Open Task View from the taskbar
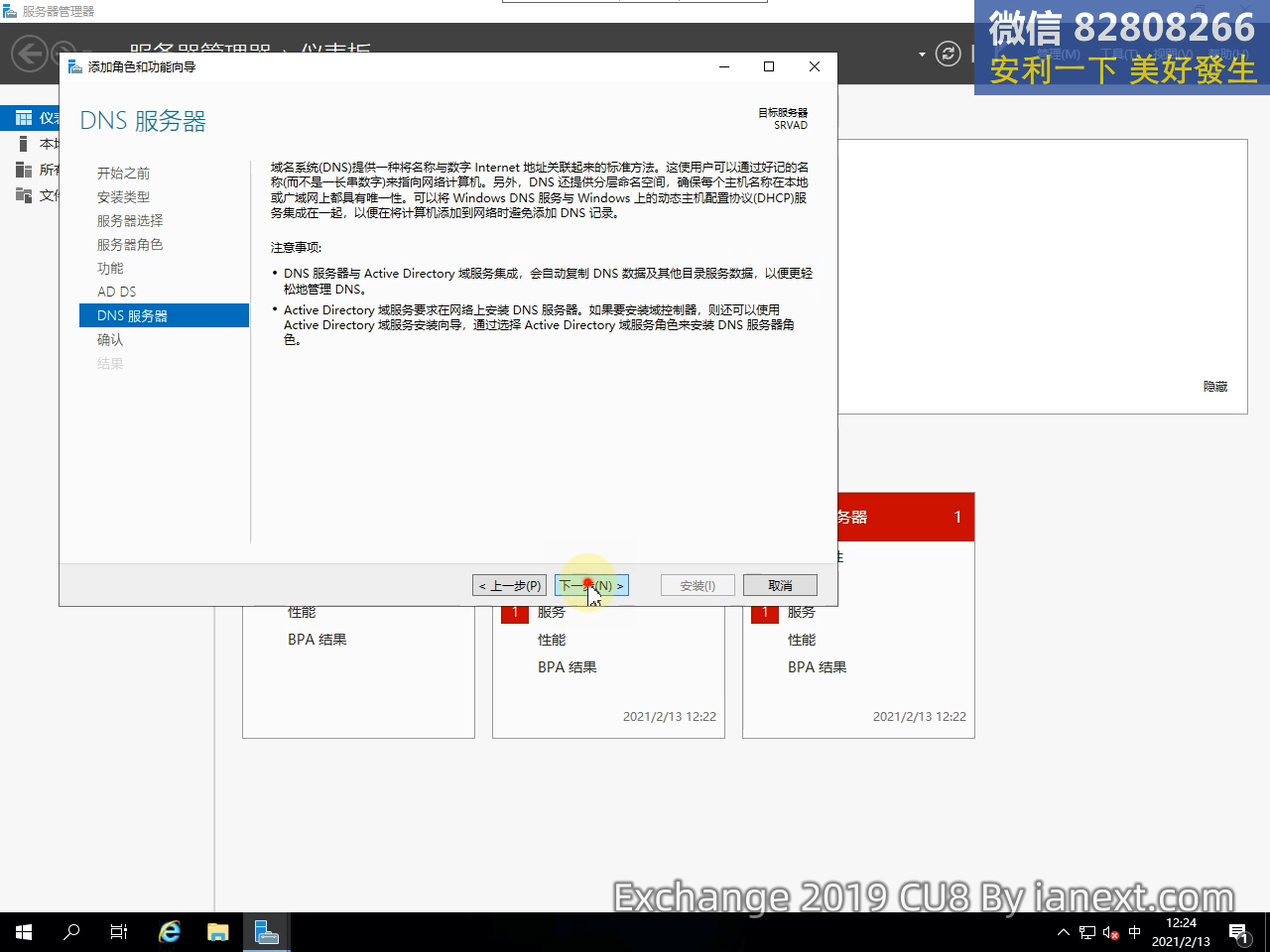Screen dimensions: 1270x952 [119, 932]
